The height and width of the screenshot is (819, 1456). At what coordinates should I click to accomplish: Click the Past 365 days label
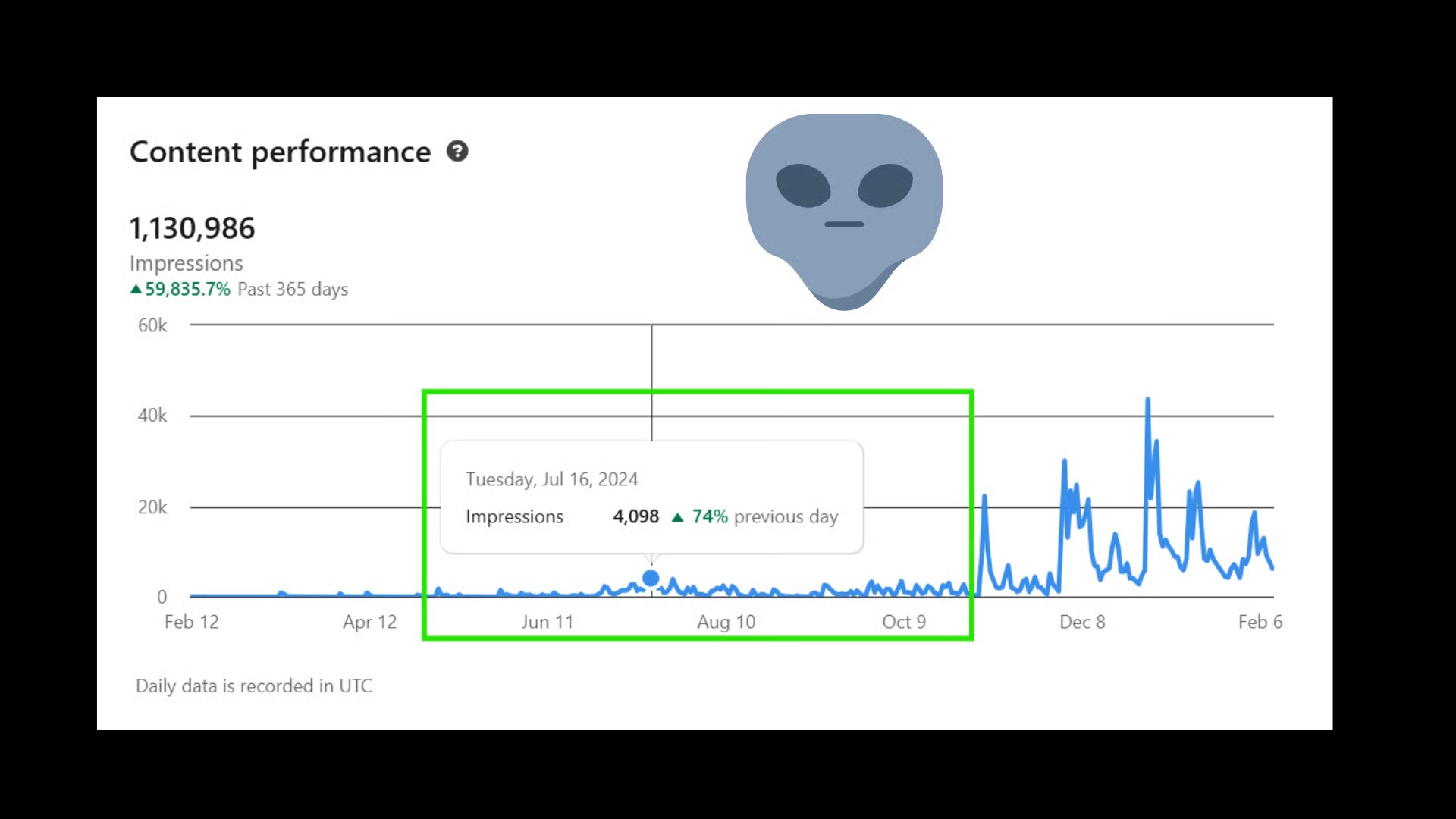pos(293,289)
